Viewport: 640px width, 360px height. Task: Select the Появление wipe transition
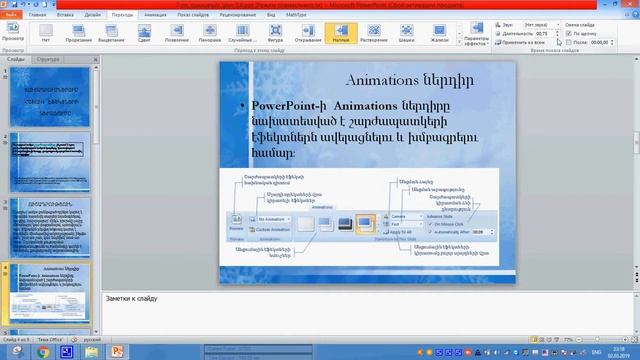click(x=177, y=33)
